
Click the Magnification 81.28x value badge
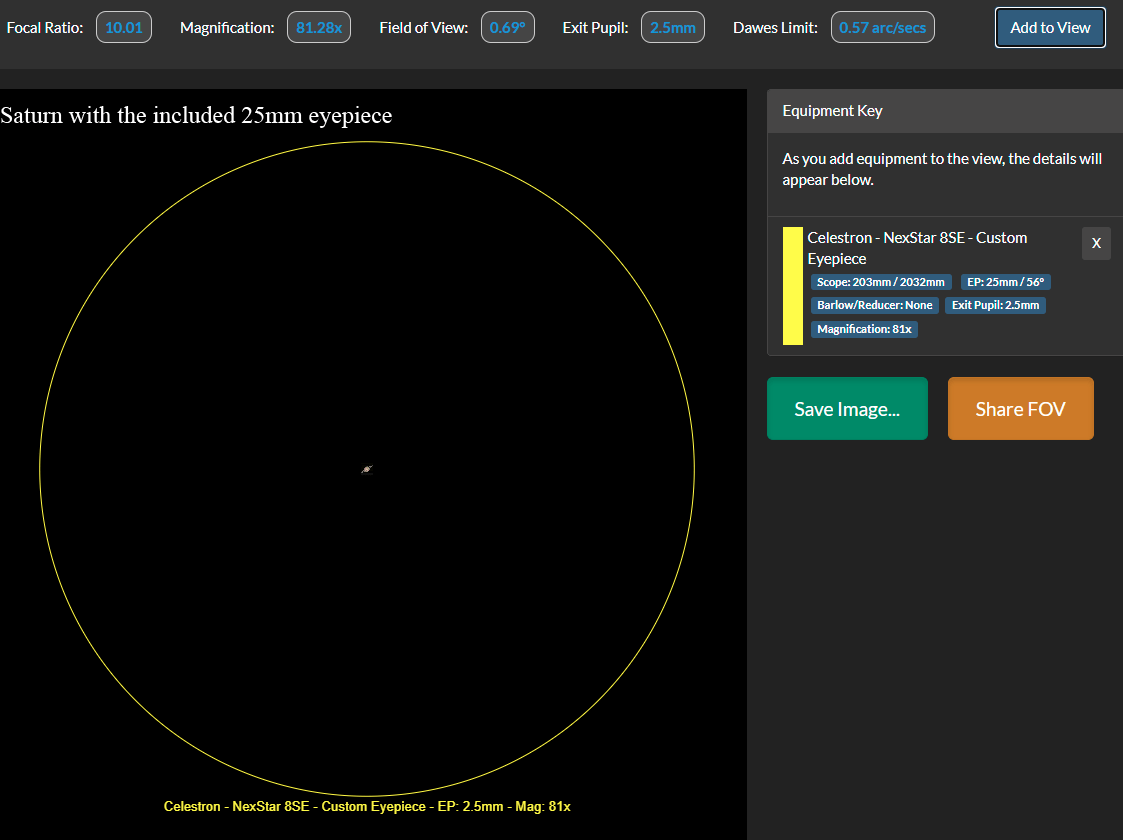(319, 28)
